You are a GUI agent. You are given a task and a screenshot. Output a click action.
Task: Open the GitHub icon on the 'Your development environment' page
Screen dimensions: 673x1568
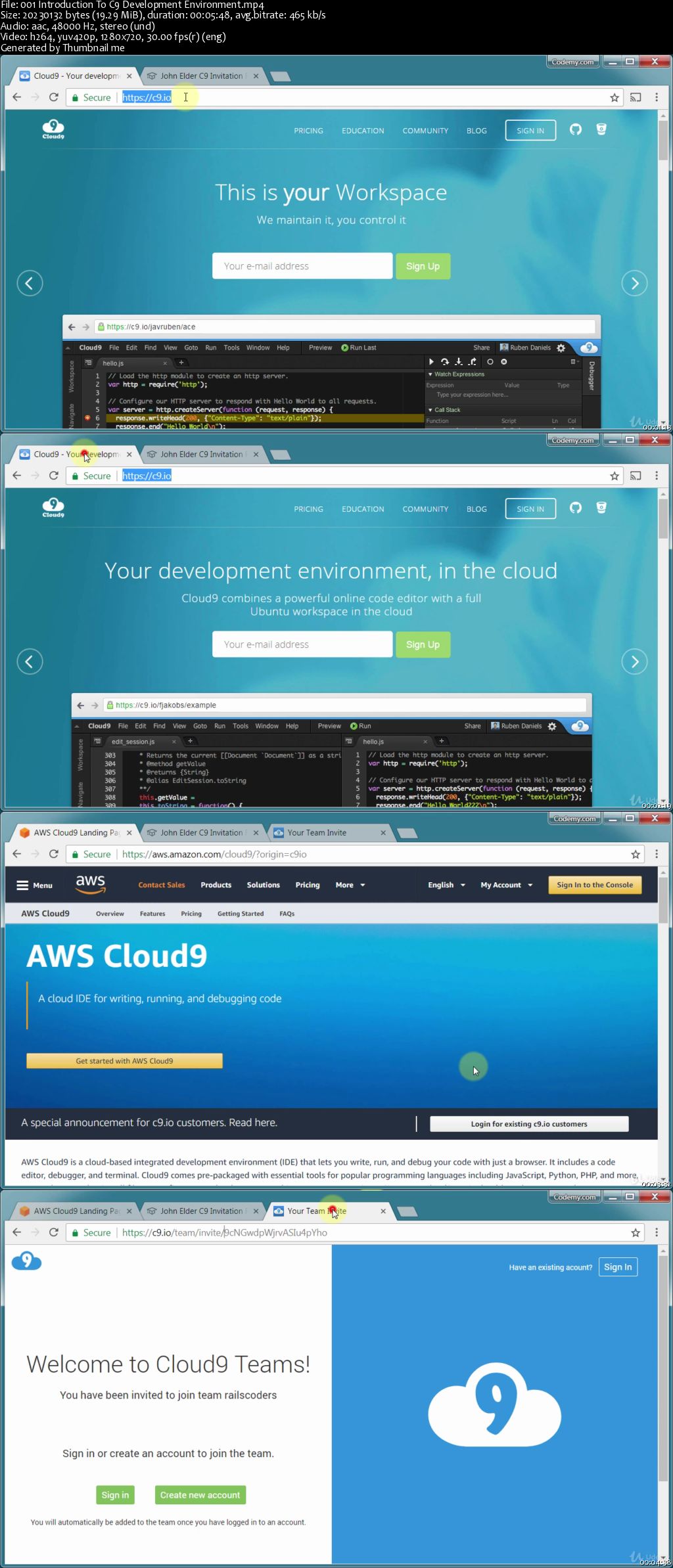tap(576, 508)
